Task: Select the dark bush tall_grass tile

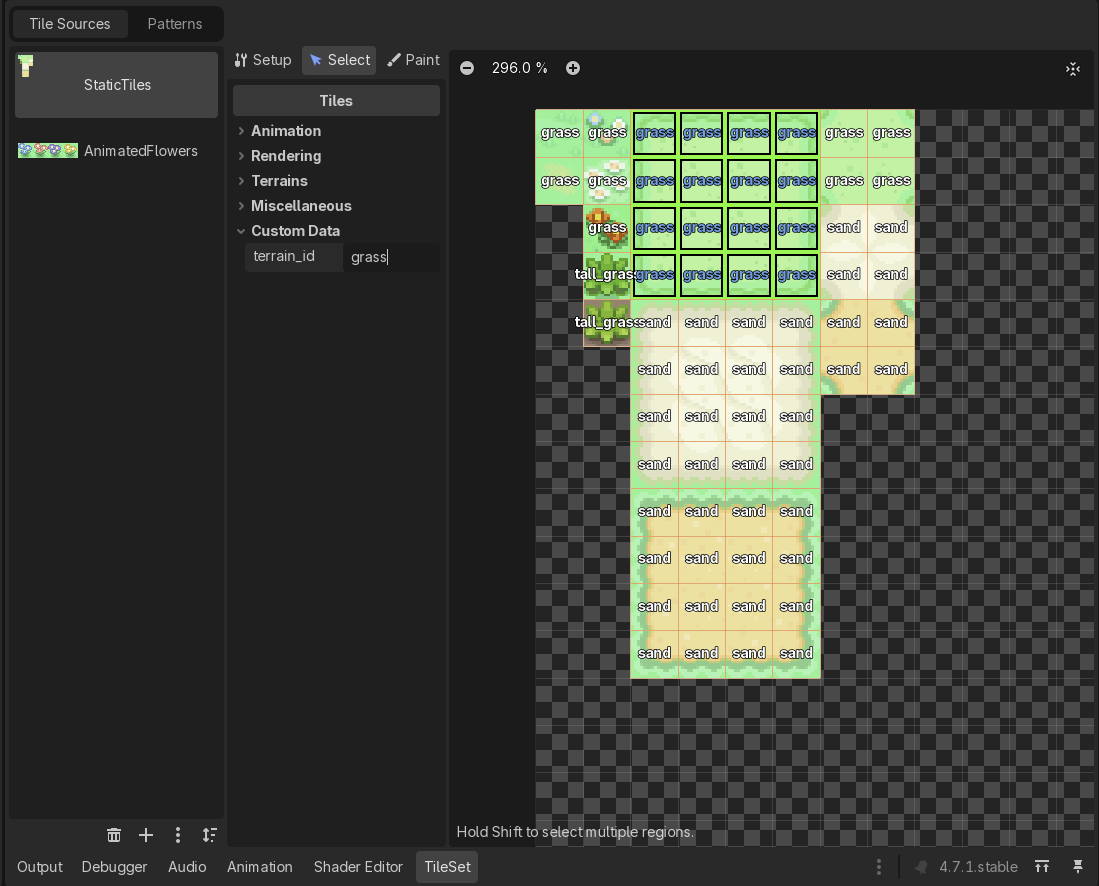Action: pos(607,275)
